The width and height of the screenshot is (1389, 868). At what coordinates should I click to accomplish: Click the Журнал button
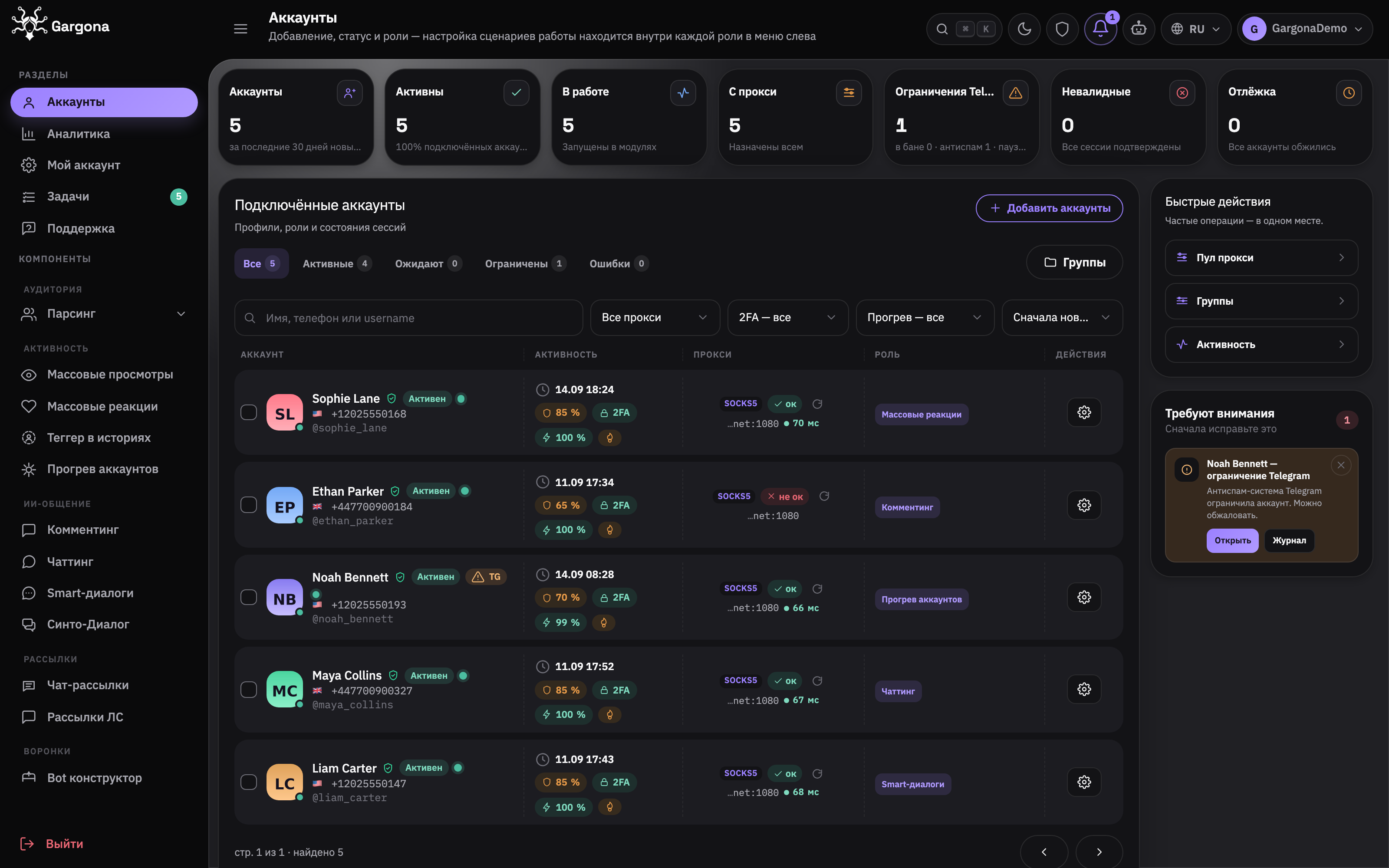(x=1289, y=541)
